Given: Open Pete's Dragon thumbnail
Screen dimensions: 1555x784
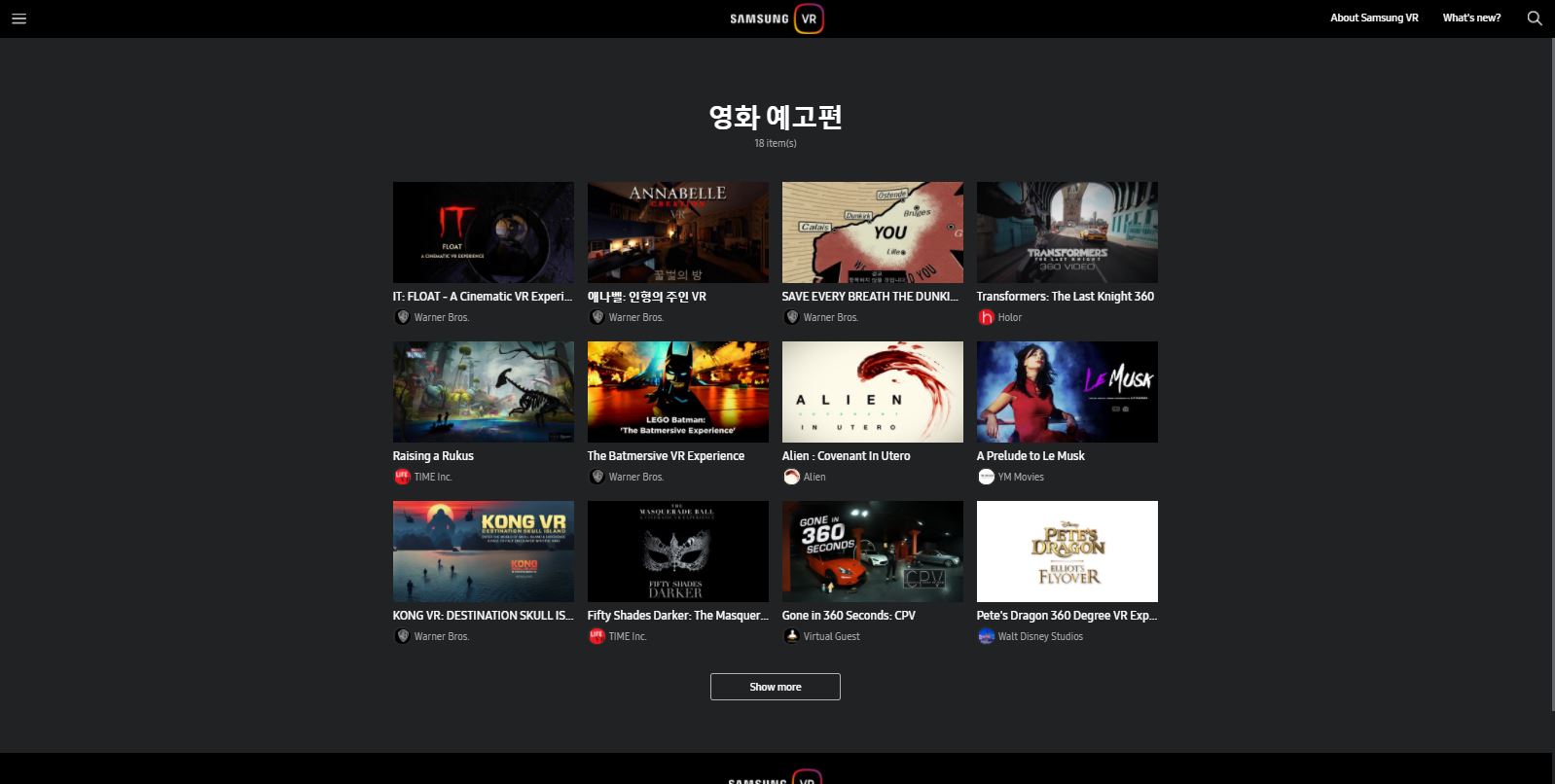Looking at the screenshot, I should [1067, 552].
